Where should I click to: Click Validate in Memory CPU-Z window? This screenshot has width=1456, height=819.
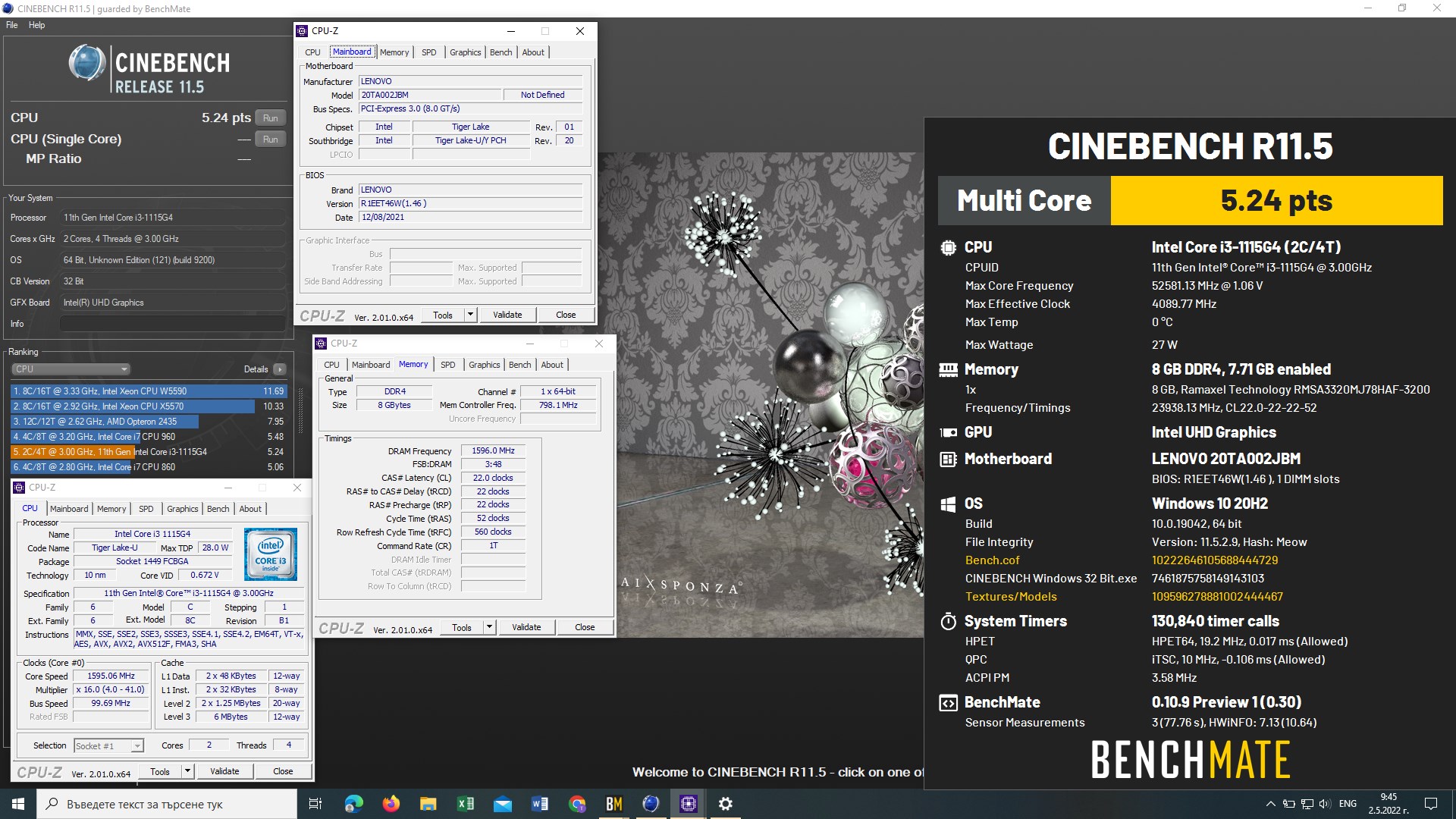tap(526, 627)
